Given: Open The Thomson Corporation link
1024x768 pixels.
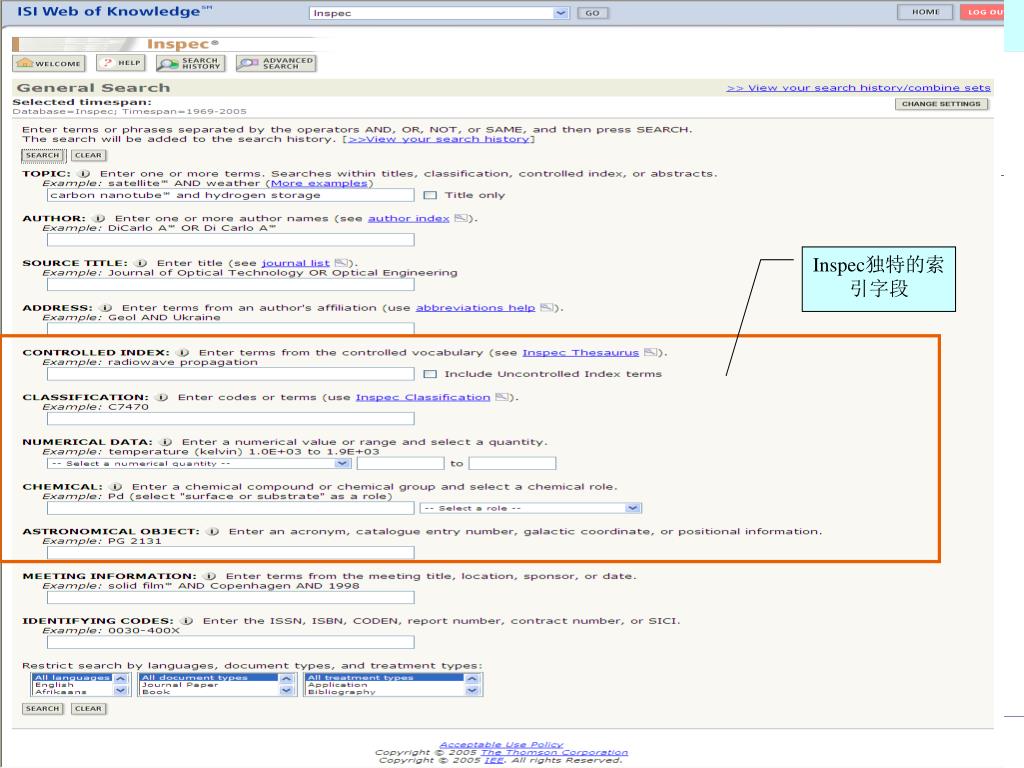Looking at the screenshot, I should point(554,752).
